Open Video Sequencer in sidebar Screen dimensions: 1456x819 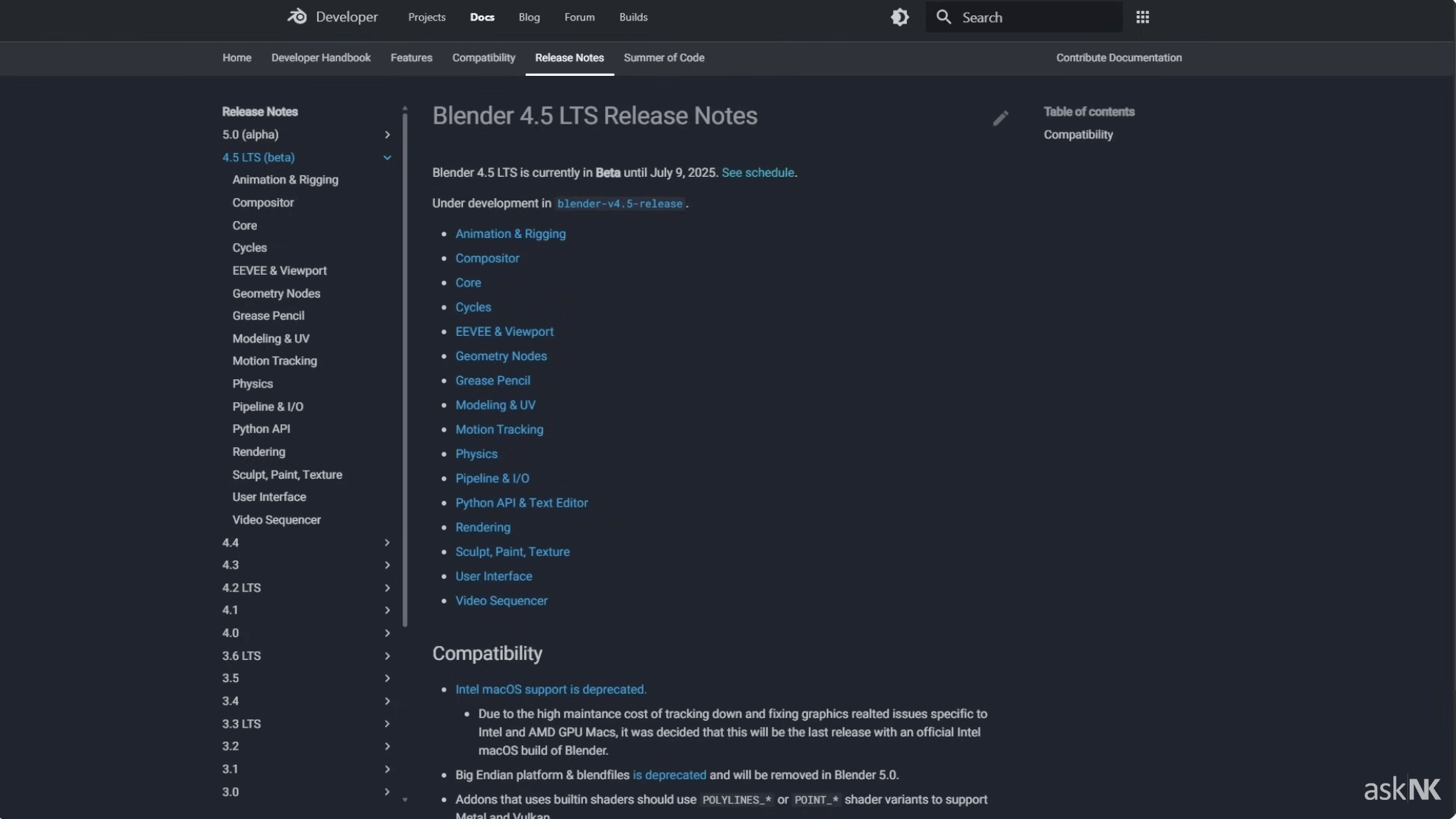click(277, 520)
